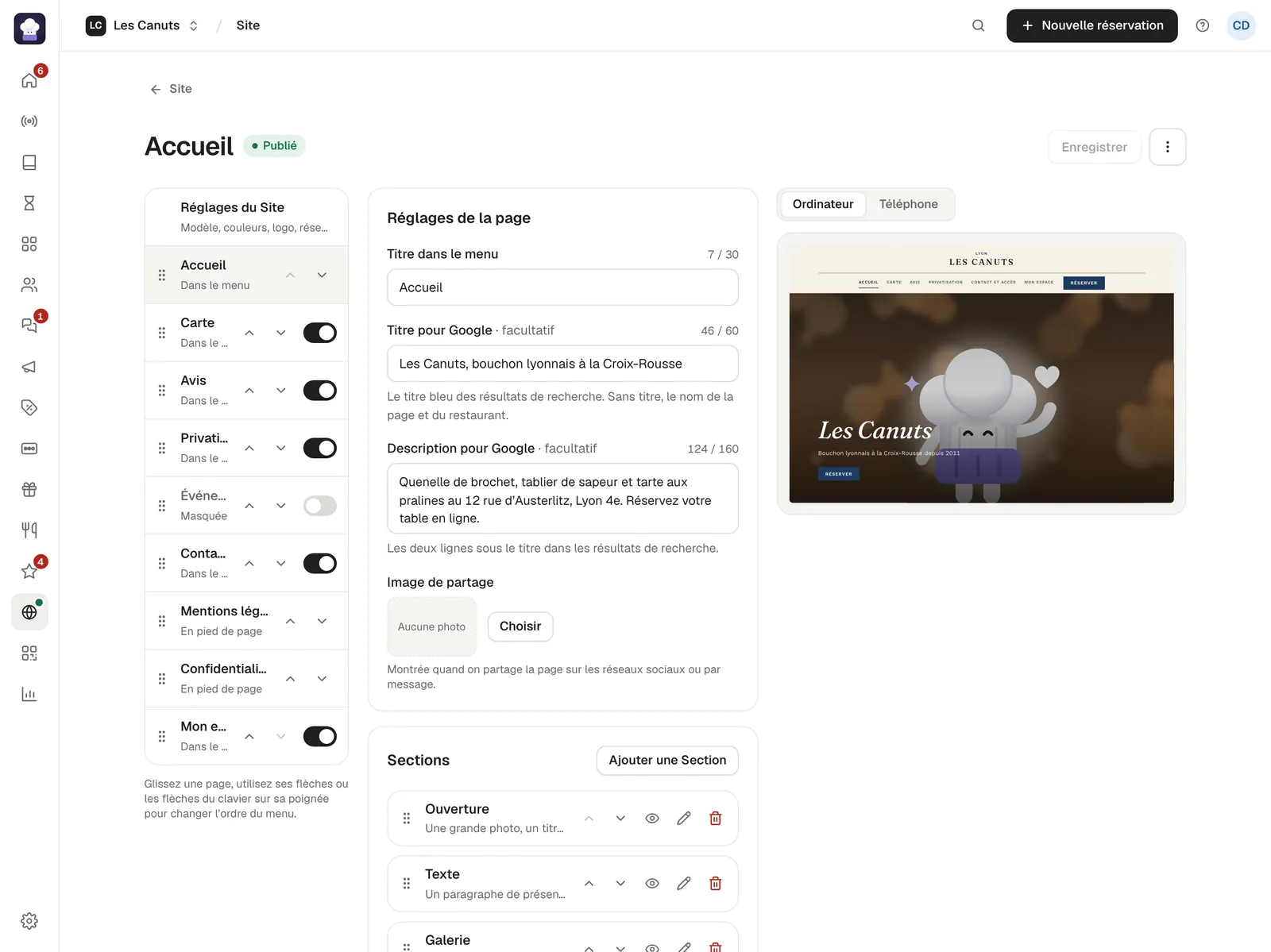Open the three-dot page options menu
The height and width of the screenshot is (952, 1271).
(x=1168, y=147)
